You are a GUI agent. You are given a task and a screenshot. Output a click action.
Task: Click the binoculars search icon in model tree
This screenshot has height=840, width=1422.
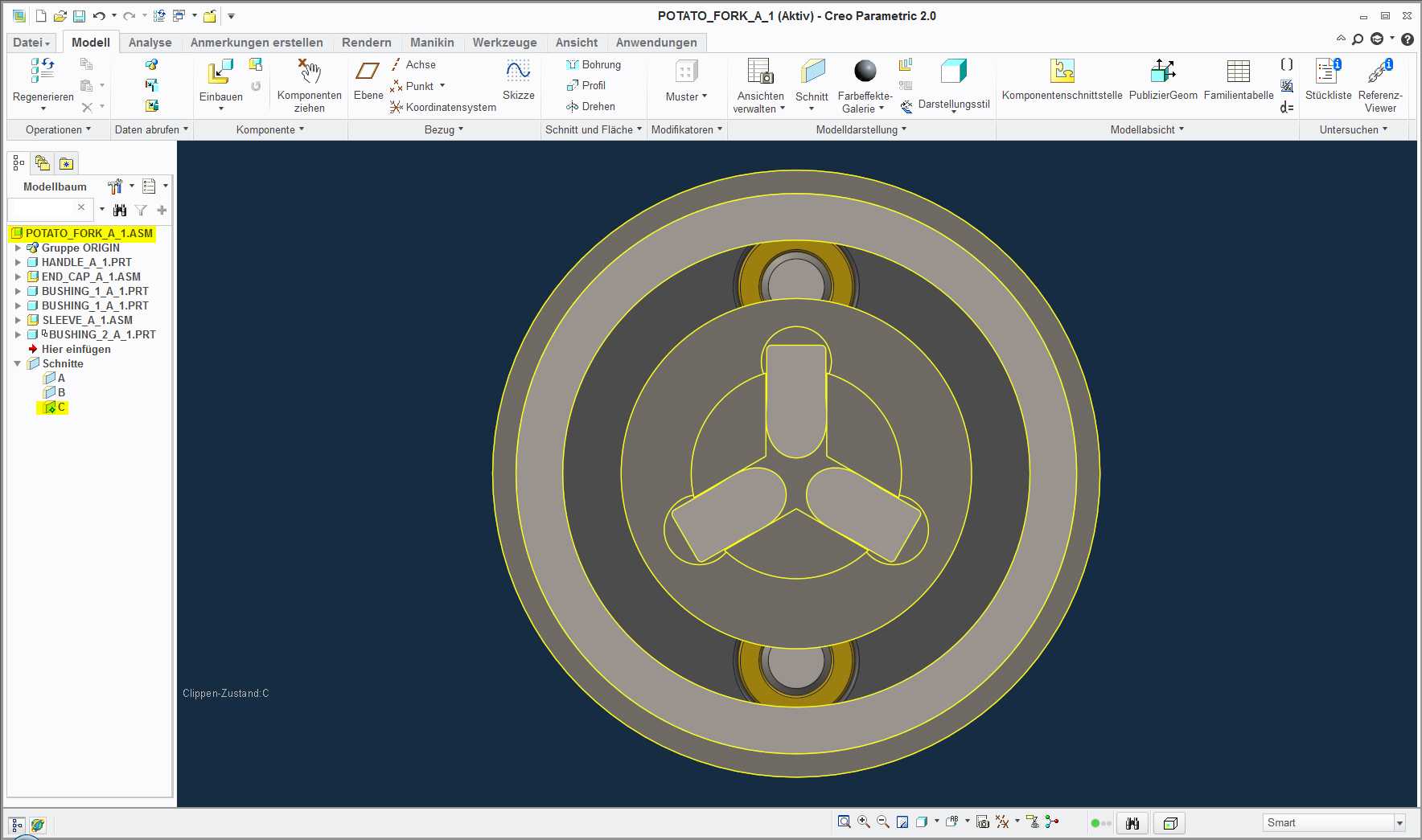pos(120,210)
